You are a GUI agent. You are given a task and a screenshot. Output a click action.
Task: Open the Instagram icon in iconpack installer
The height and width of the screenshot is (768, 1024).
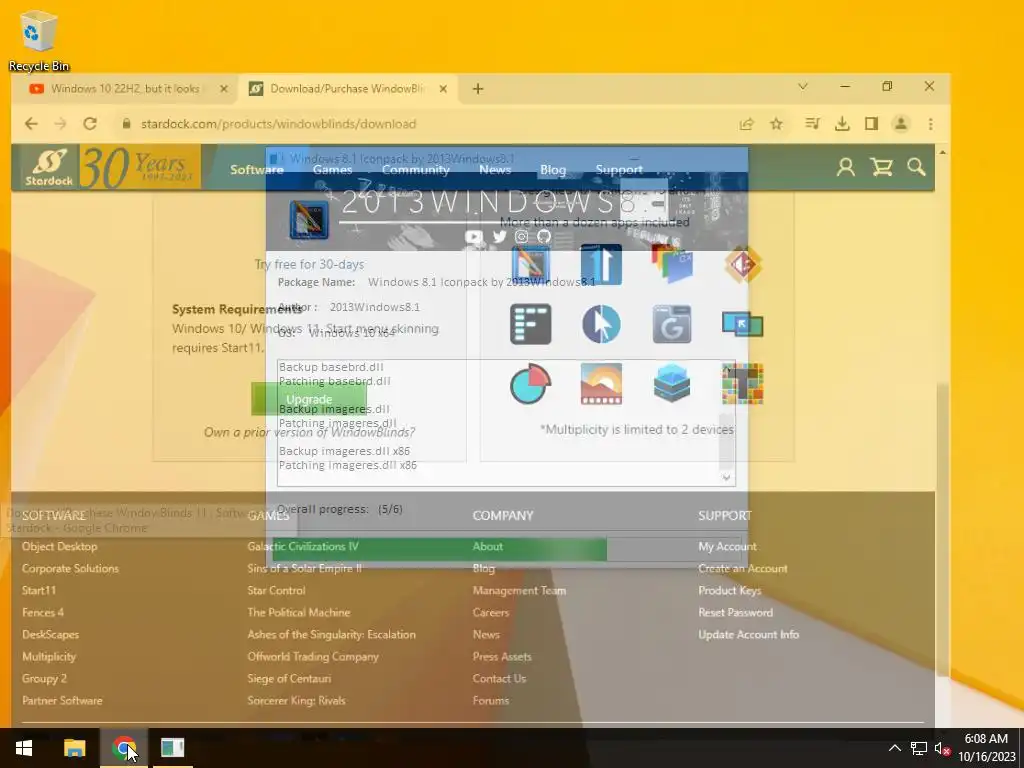tap(521, 236)
